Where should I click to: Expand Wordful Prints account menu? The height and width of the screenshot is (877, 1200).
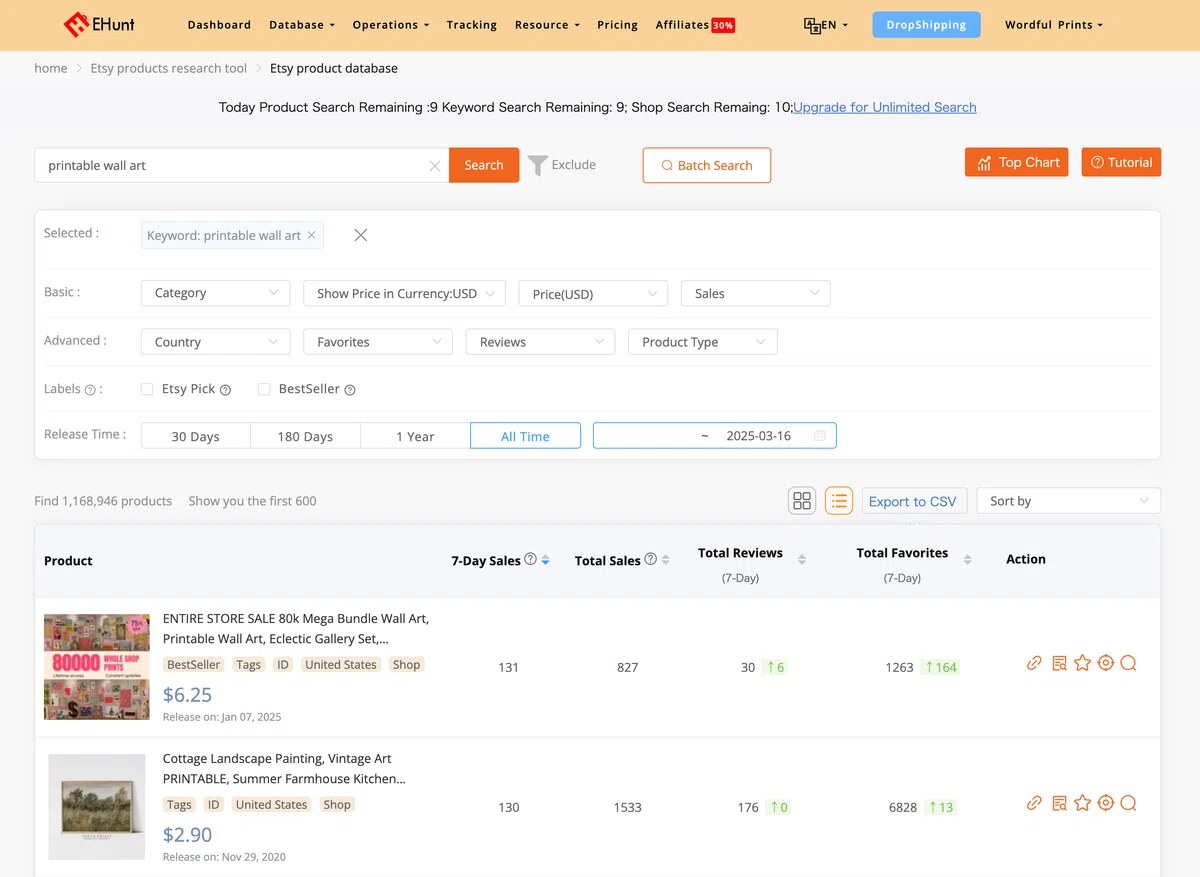tap(1054, 25)
